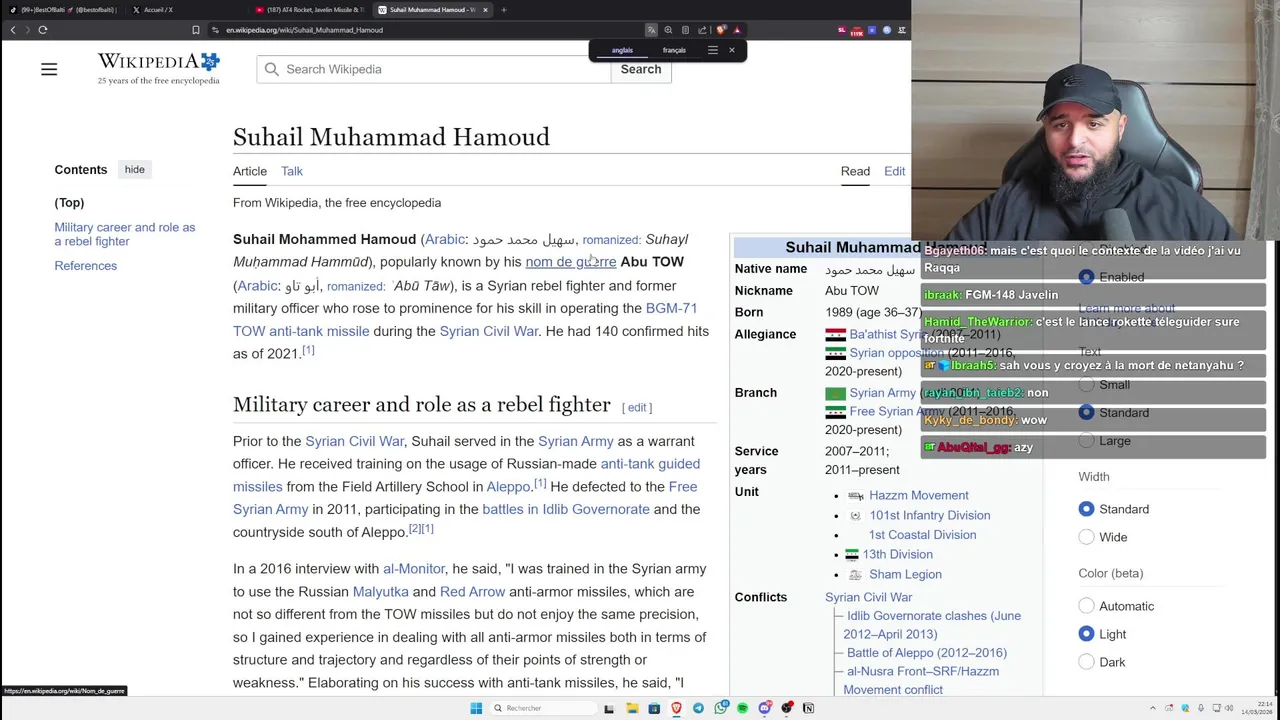The width and height of the screenshot is (1280, 720).
Task: Open the Malyutka link
Action: [x=380, y=592]
